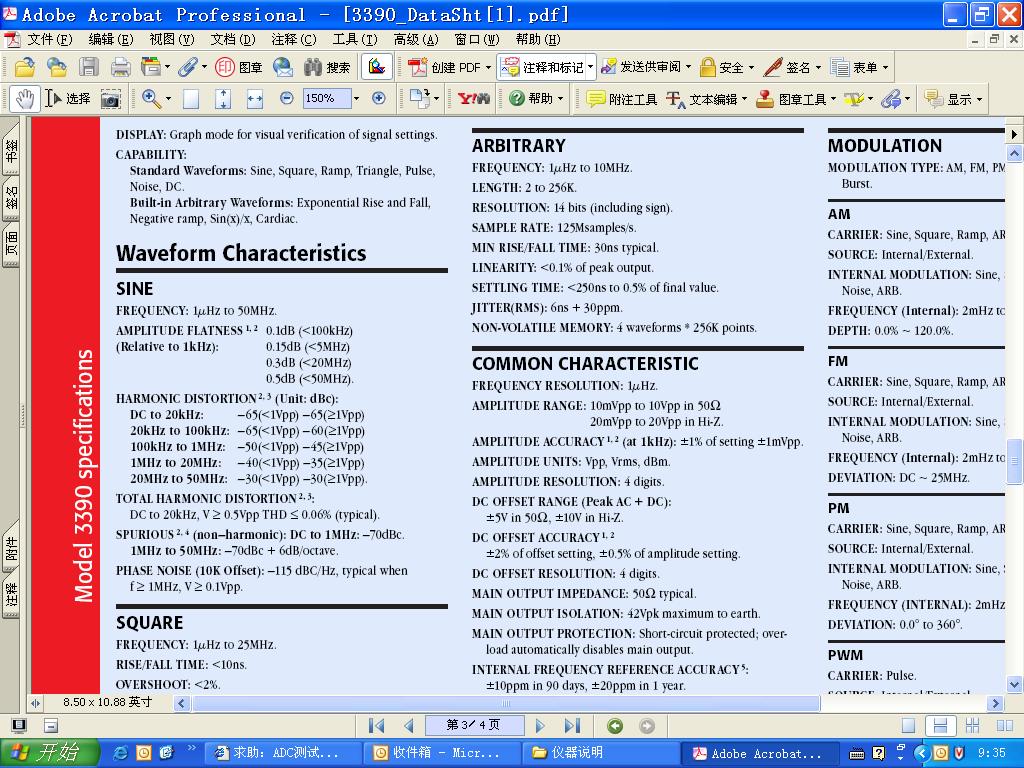Open the 高级(A) menu
1024x768 pixels.
(x=416, y=39)
